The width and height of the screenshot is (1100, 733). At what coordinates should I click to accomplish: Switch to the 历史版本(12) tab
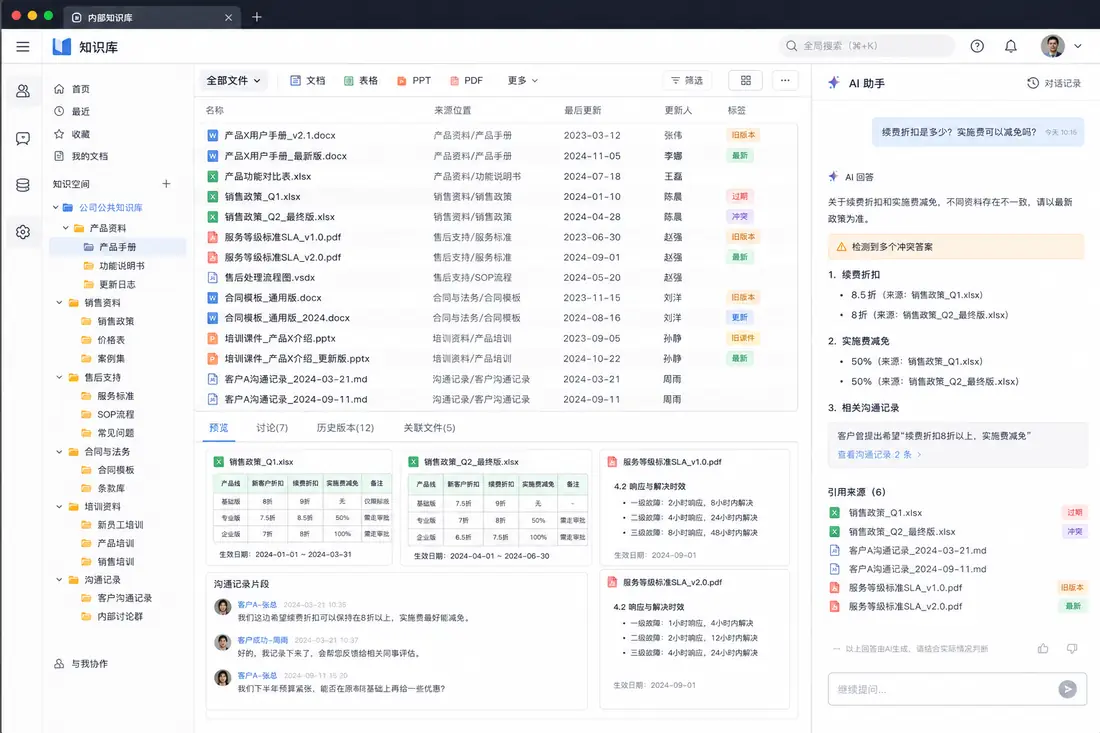pyautogui.click(x=345, y=428)
